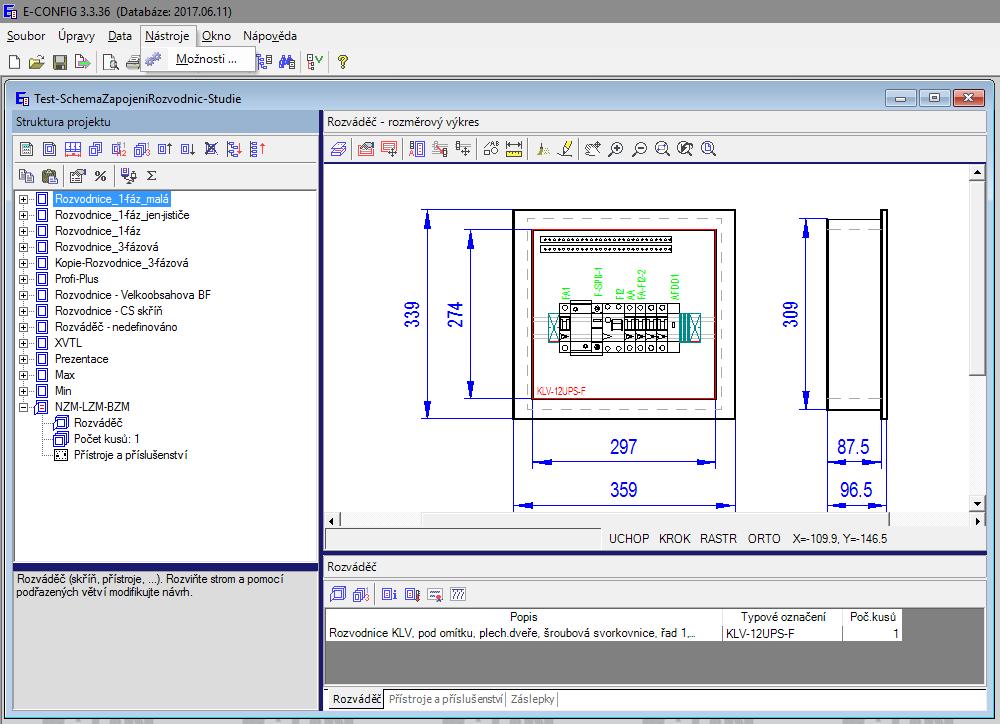Click the drawing's vertical scrollbar down arrow
Screen dimensions: 1000x724
[x=977, y=503]
